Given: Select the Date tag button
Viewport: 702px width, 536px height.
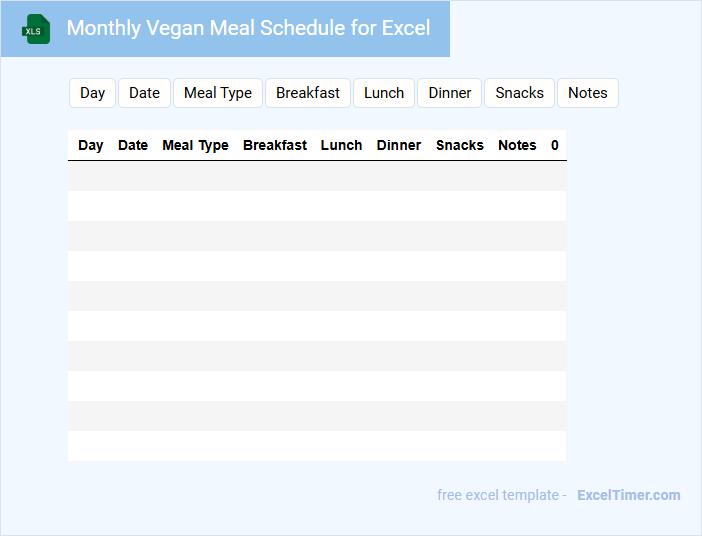Looking at the screenshot, I should coord(144,93).
